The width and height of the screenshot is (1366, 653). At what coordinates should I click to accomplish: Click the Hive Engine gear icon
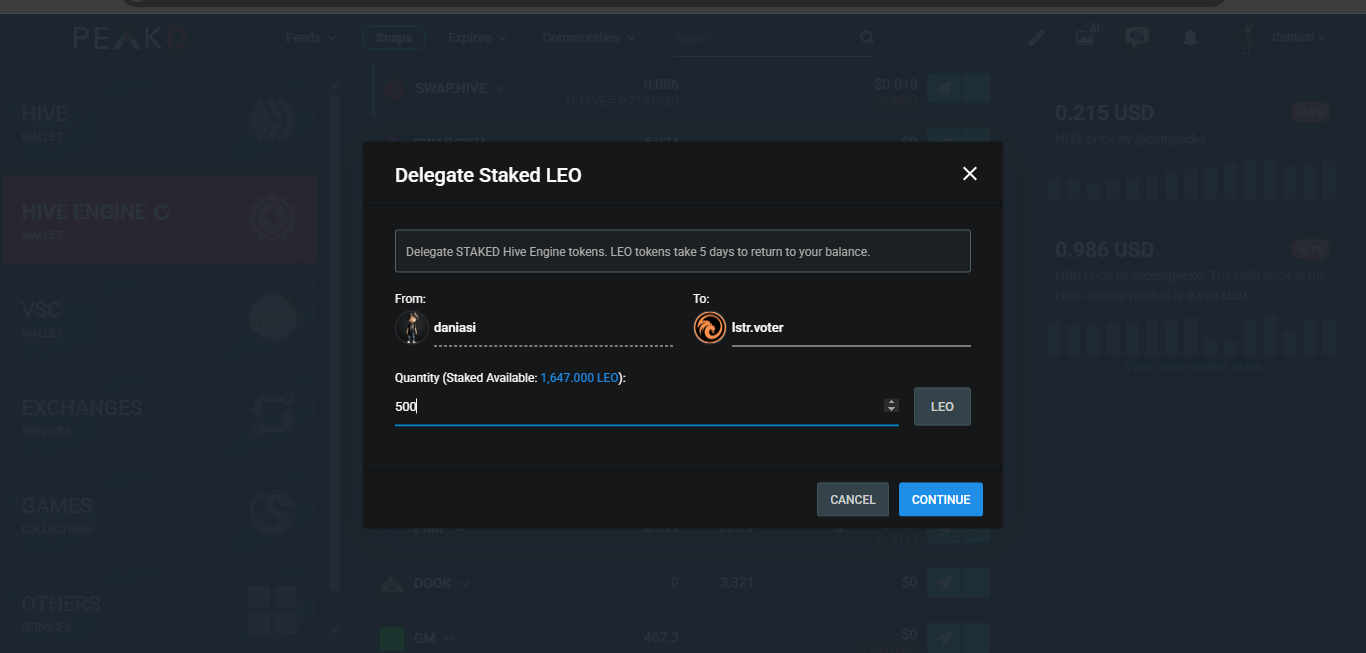click(272, 219)
